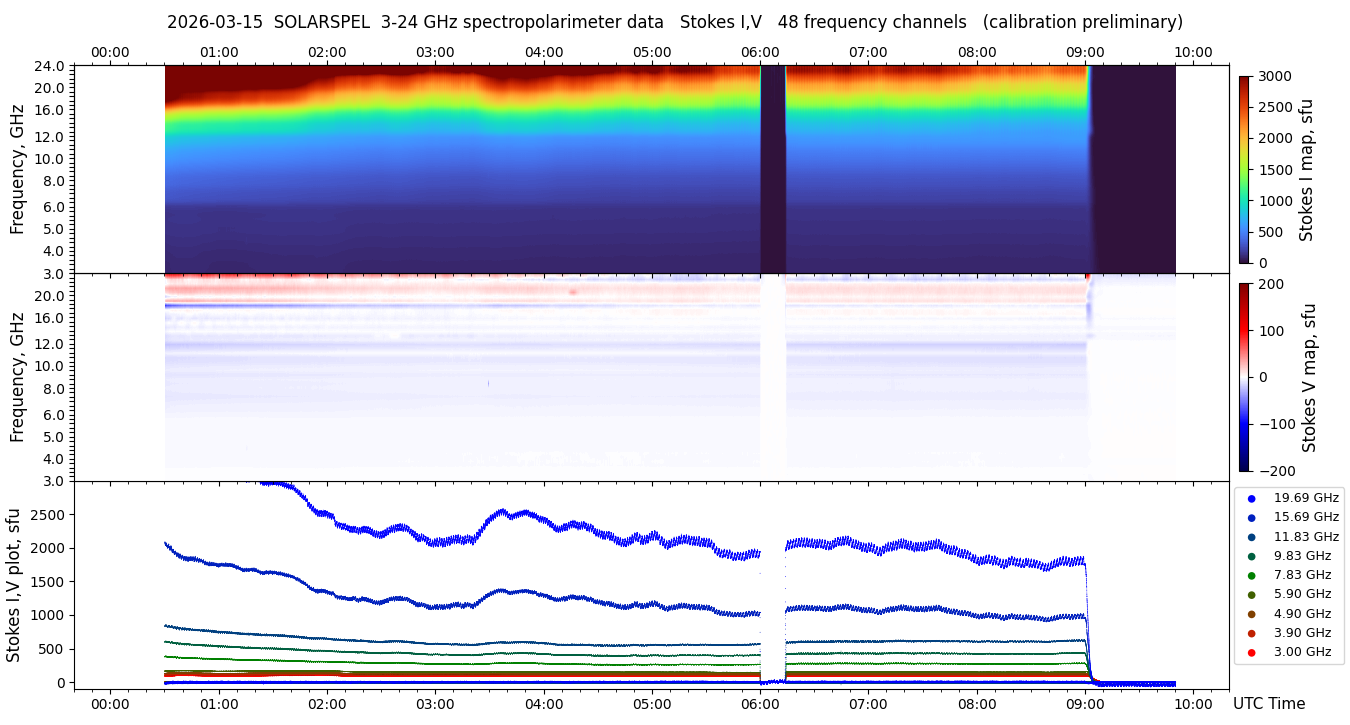Viewport: 1350px width, 725px height.
Task: Click the Stokes I map colorbar
Action: pos(1244,169)
